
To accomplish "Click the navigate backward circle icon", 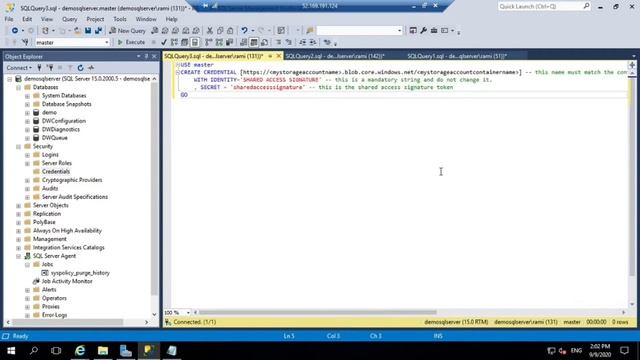I will tap(15, 31).
